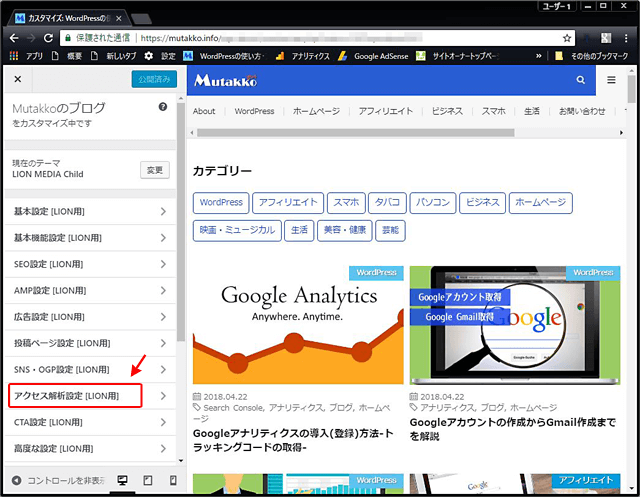
Task: Expand 基本機能設定 [LION用] chevron
Action: 163,237
